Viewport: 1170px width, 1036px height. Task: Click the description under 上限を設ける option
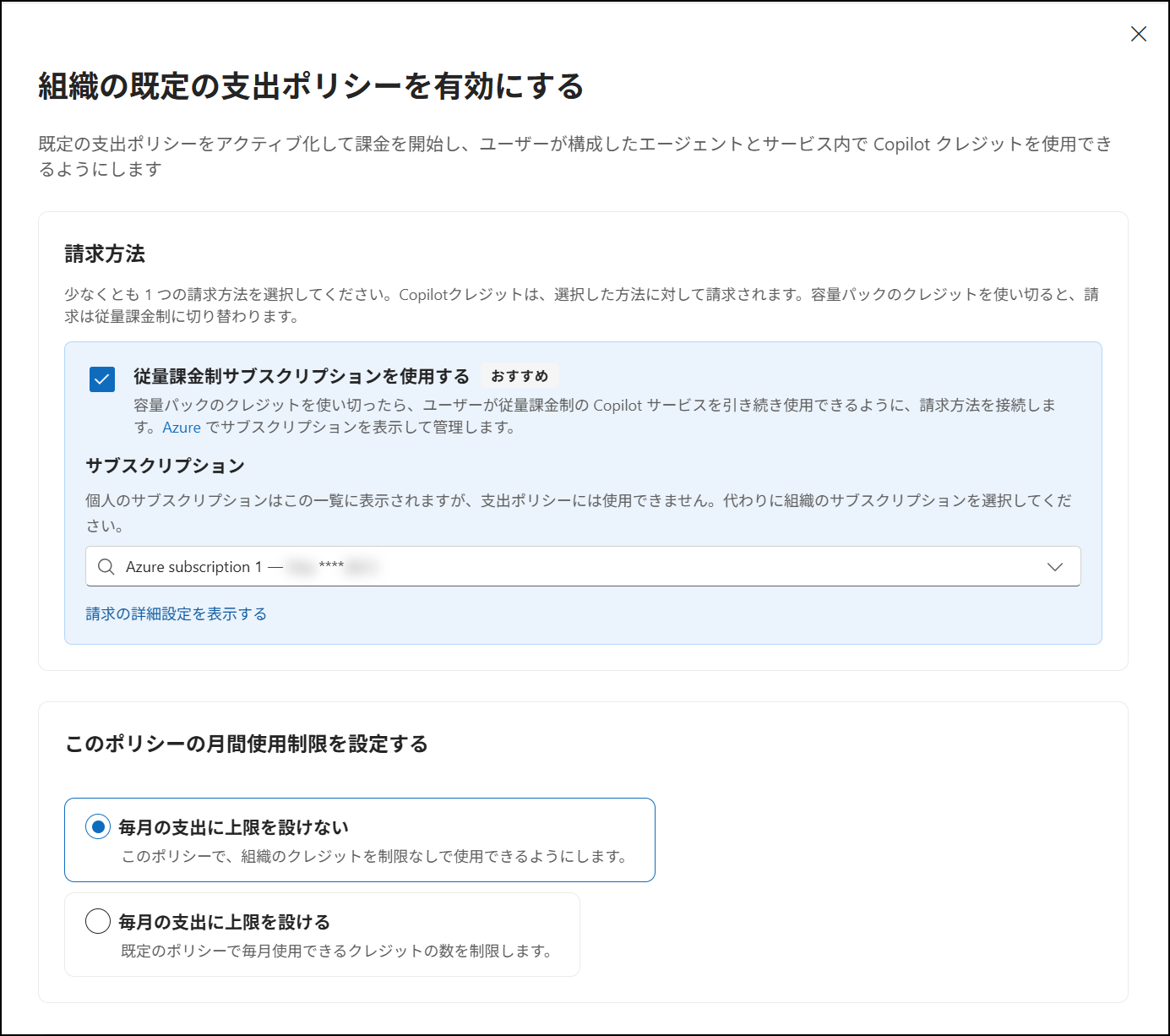[x=336, y=951]
